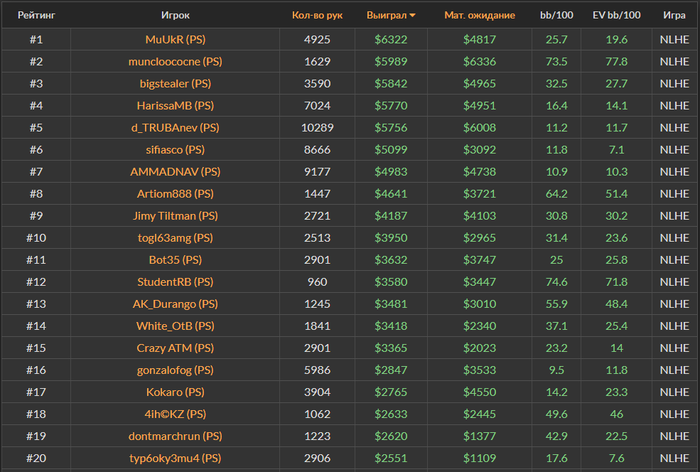
Task: Click player Crazy ATM (PS)
Action: (175, 348)
